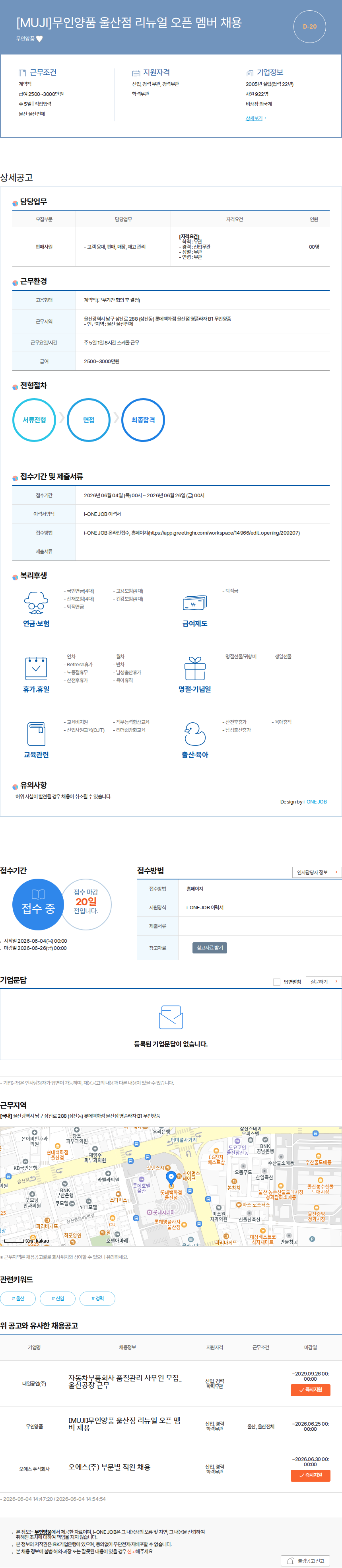Click the 연금·보험 benefits icon
This screenshot has height=1568, width=342.
coord(36,603)
